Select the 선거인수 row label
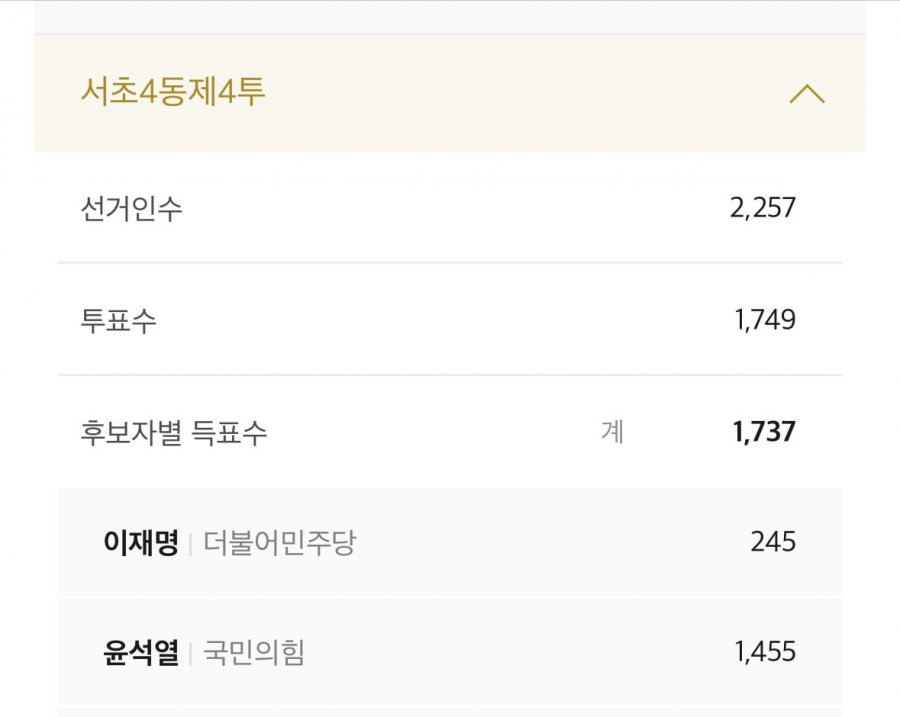Viewport: 900px width, 717px height. point(131,208)
